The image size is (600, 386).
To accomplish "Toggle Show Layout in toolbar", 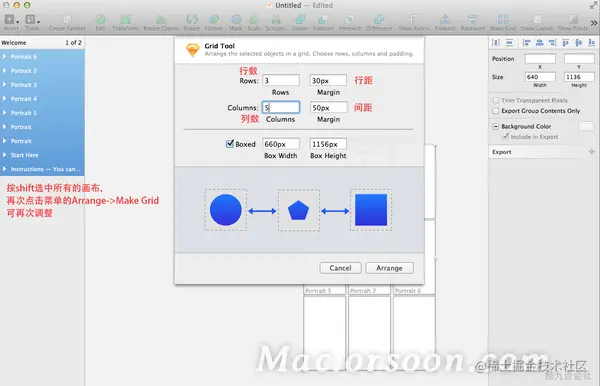I will [537, 20].
